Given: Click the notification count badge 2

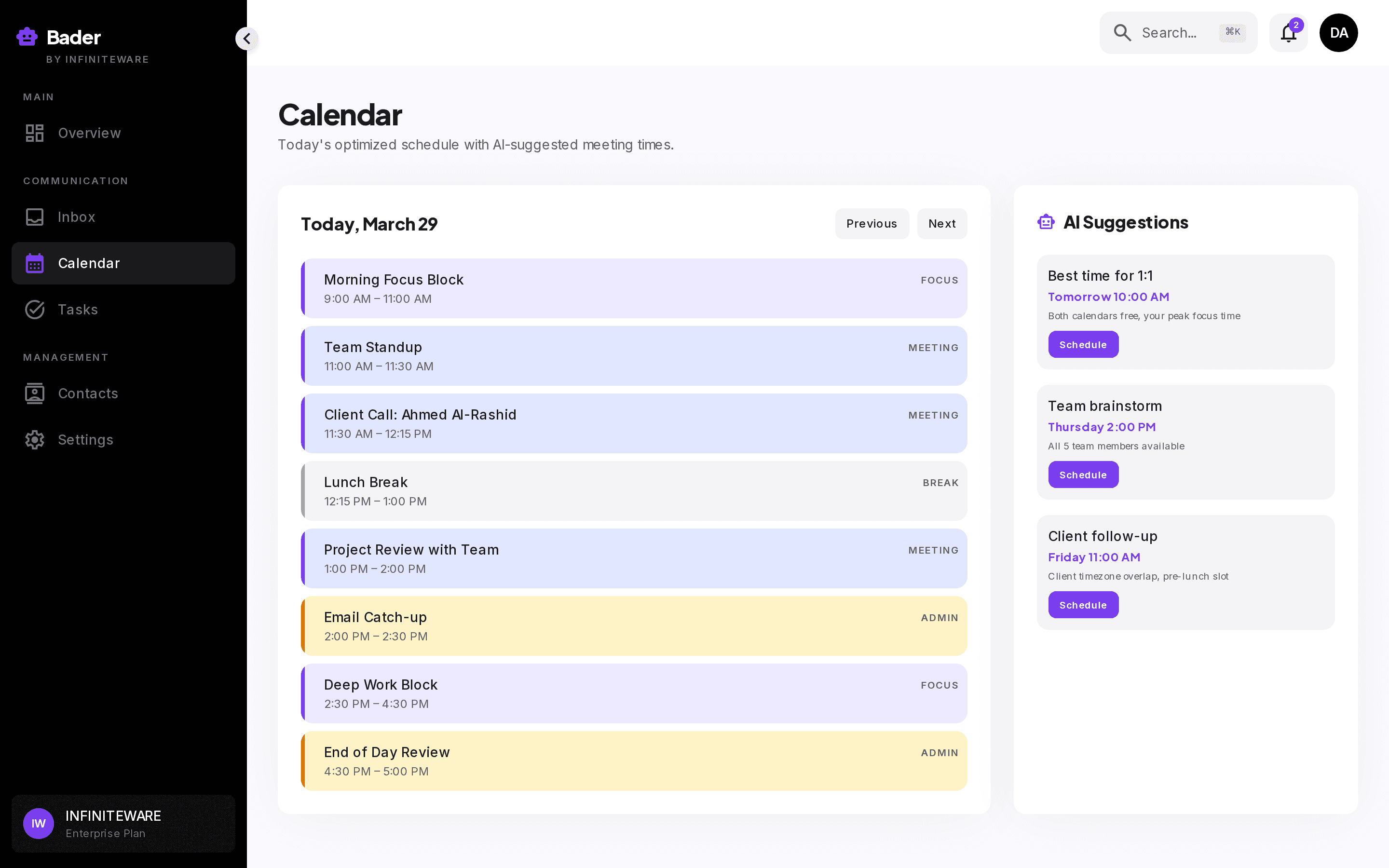Looking at the screenshot, I should point(1296,25).
